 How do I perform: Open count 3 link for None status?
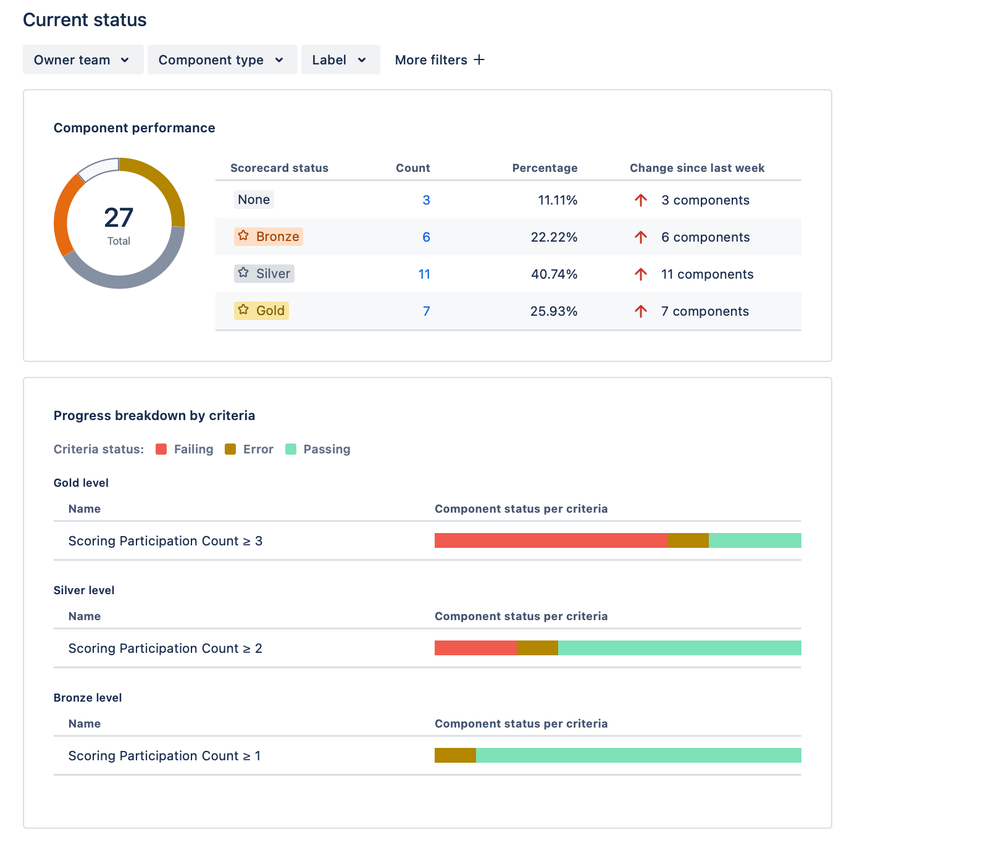pos(426,200)
